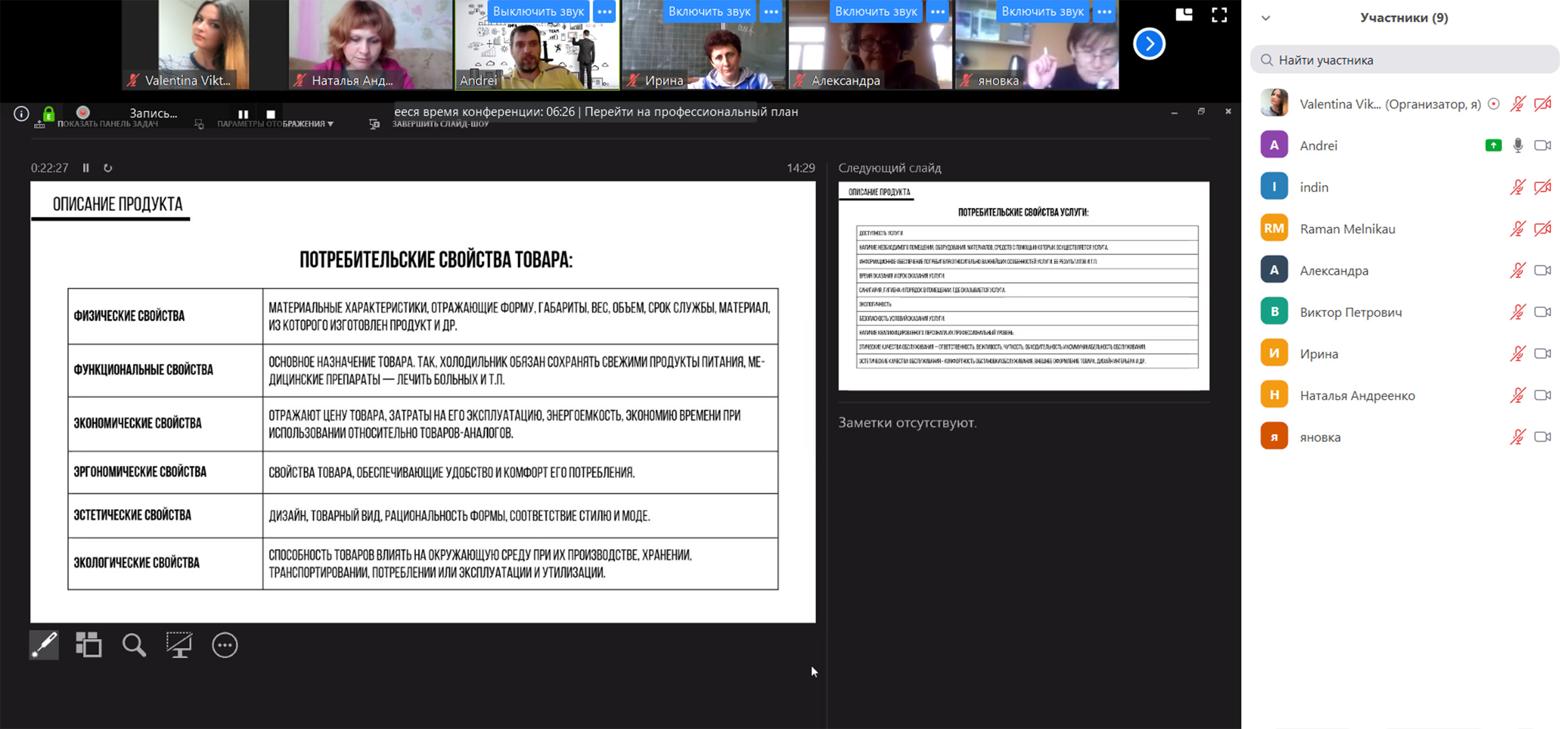Select Наталья Анд... video thumbnail
Image resolution: width=1568 pixels, height=729 pixels.
[x=370, y=45]
